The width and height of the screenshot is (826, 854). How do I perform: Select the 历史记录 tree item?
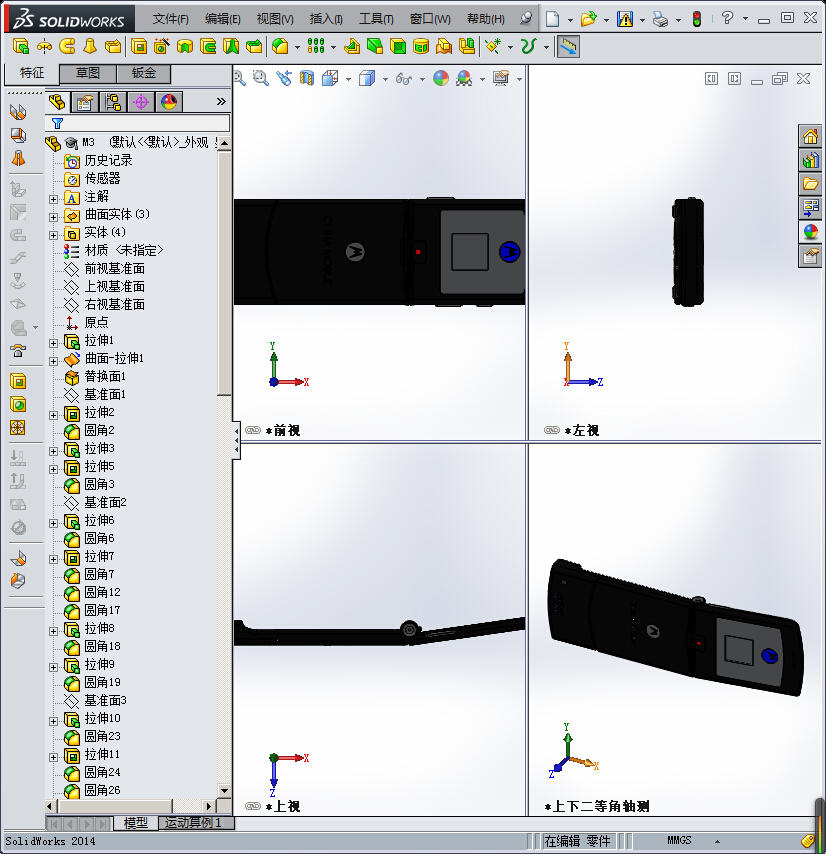[x=108, y=161]
